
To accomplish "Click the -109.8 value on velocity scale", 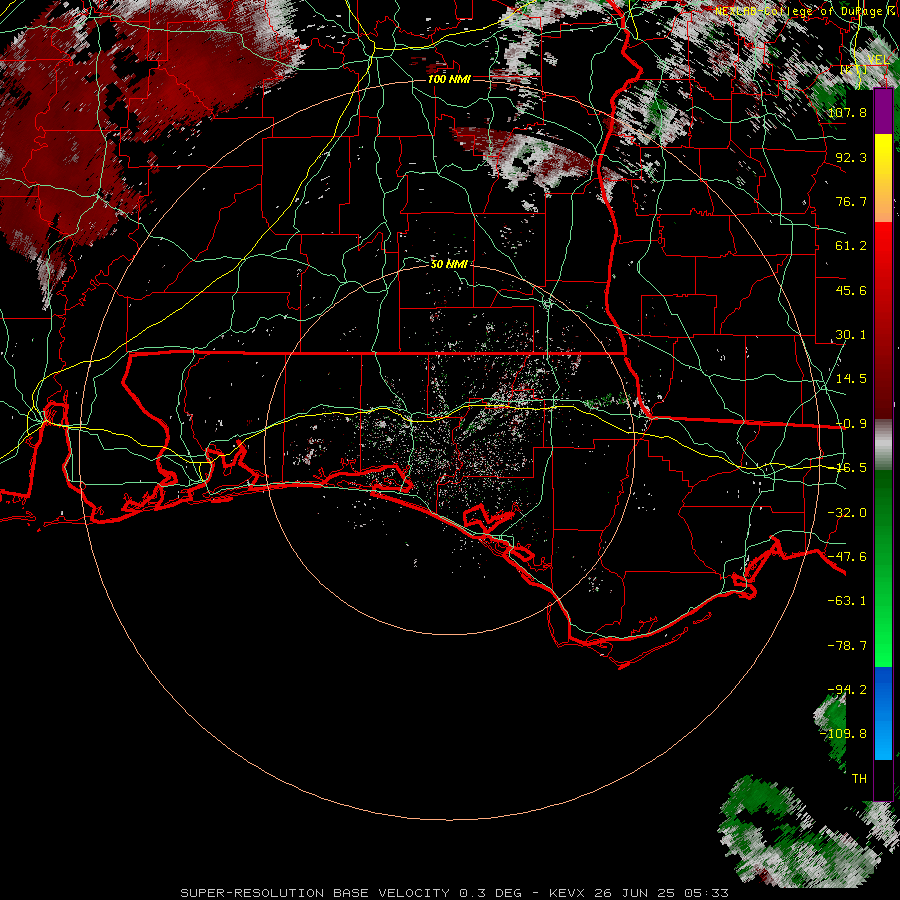I will pos(844,734).
